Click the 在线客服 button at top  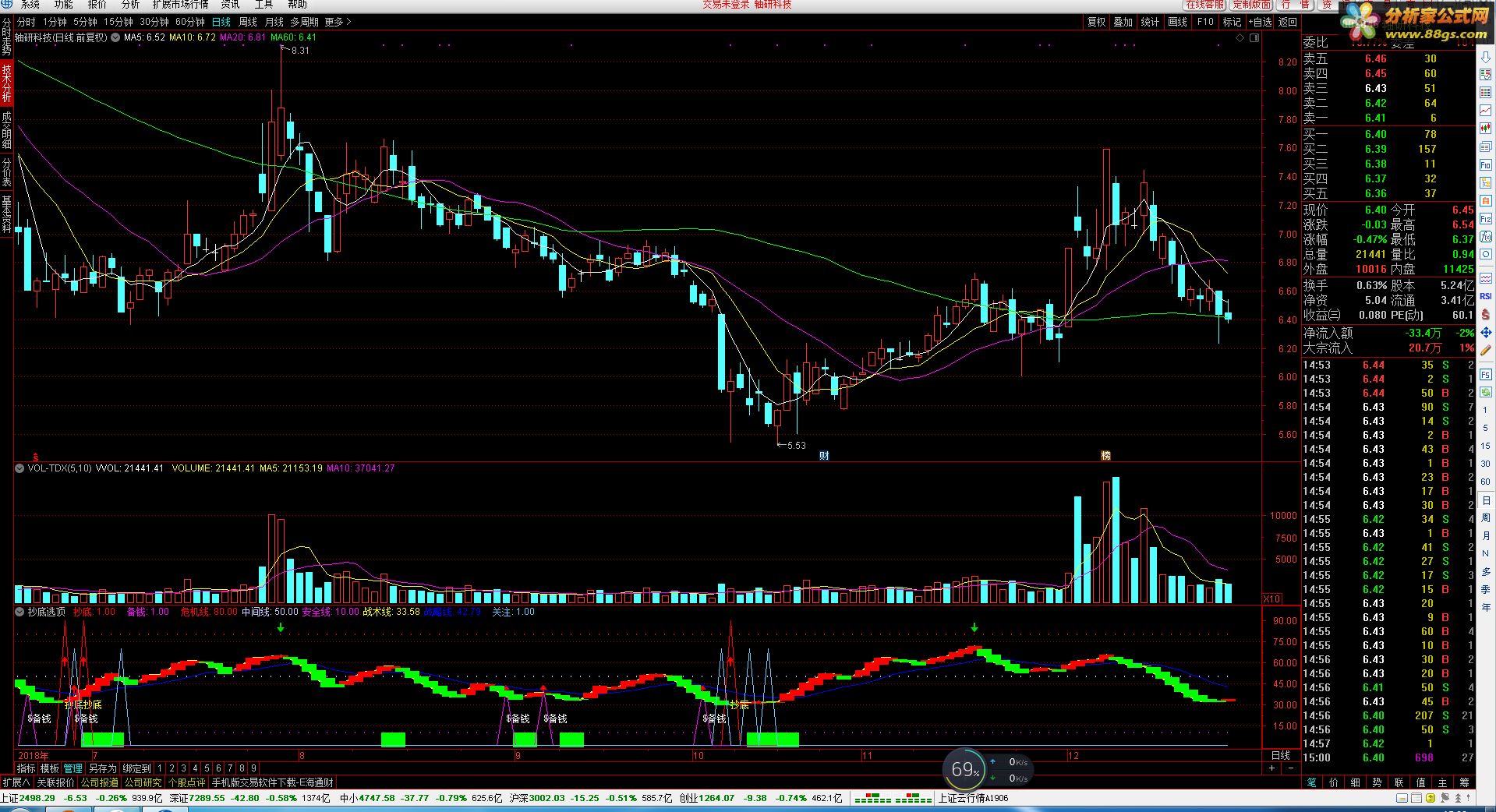pyautogui.click(x=1205, y=5)
